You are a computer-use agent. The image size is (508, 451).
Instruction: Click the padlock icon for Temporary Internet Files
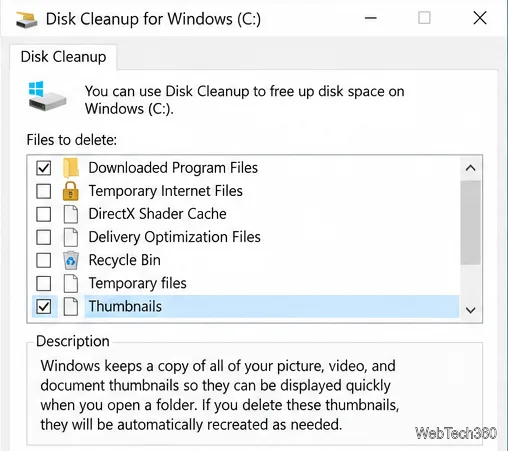[71, 191]
